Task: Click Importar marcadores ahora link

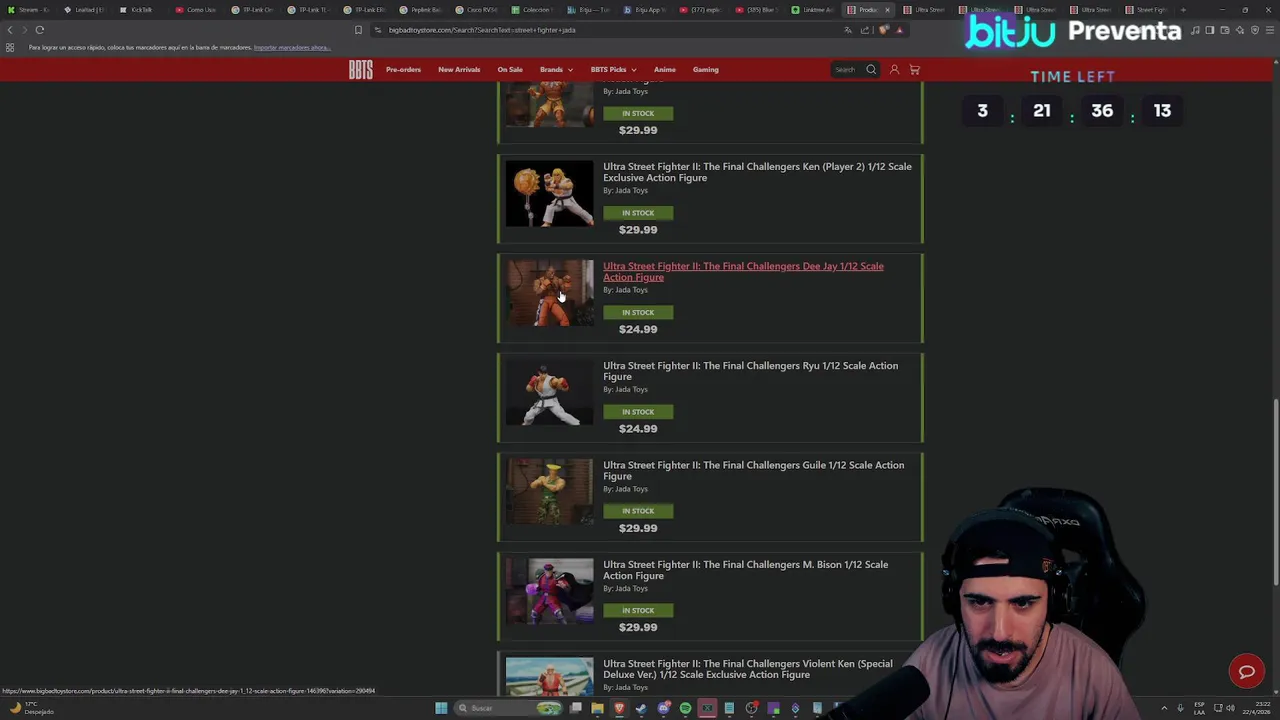Action: click(x=291, y=47)
